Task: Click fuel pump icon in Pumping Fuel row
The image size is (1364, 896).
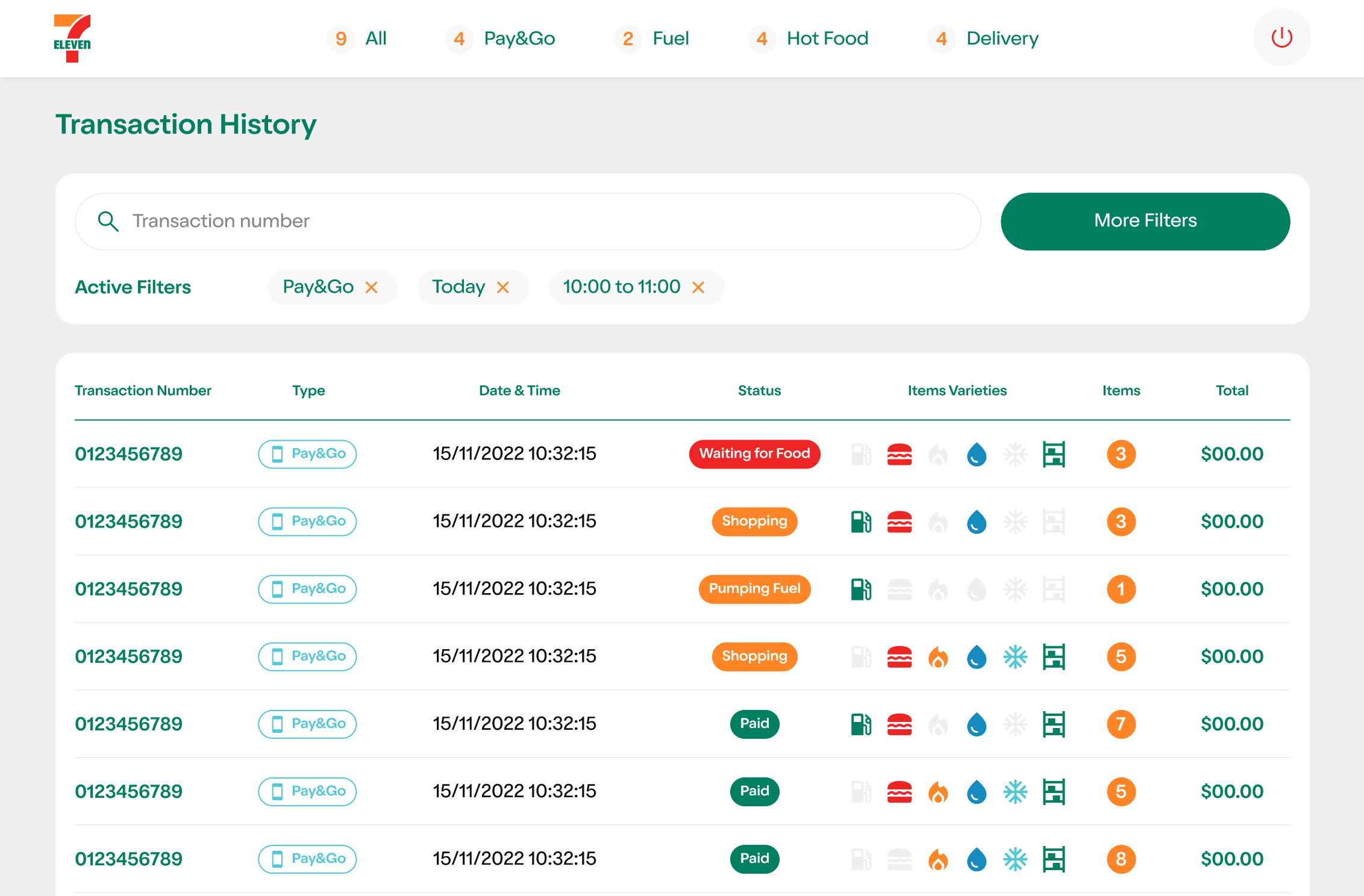Action: [861, 589]
